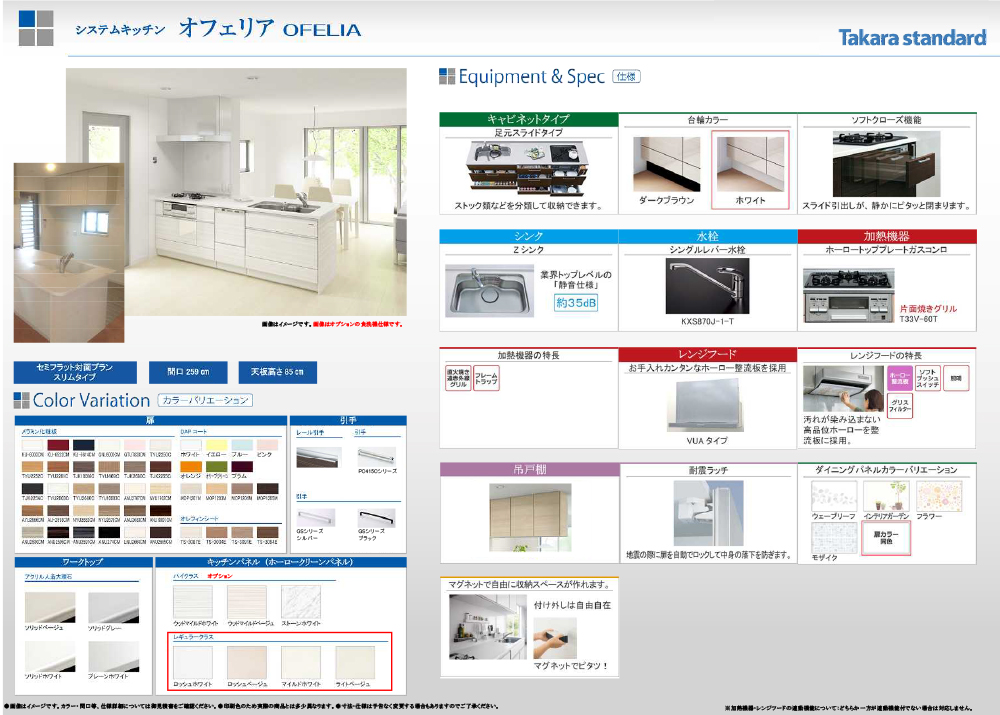Pick the navy blue melamine door swatch

click(84, 445)
